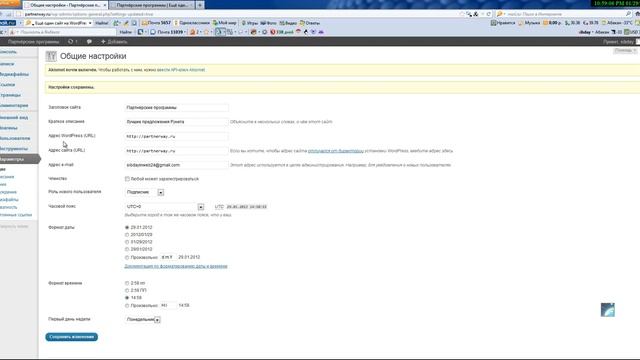Select date format '29.01.2012' radio

(x=127, y=227)
